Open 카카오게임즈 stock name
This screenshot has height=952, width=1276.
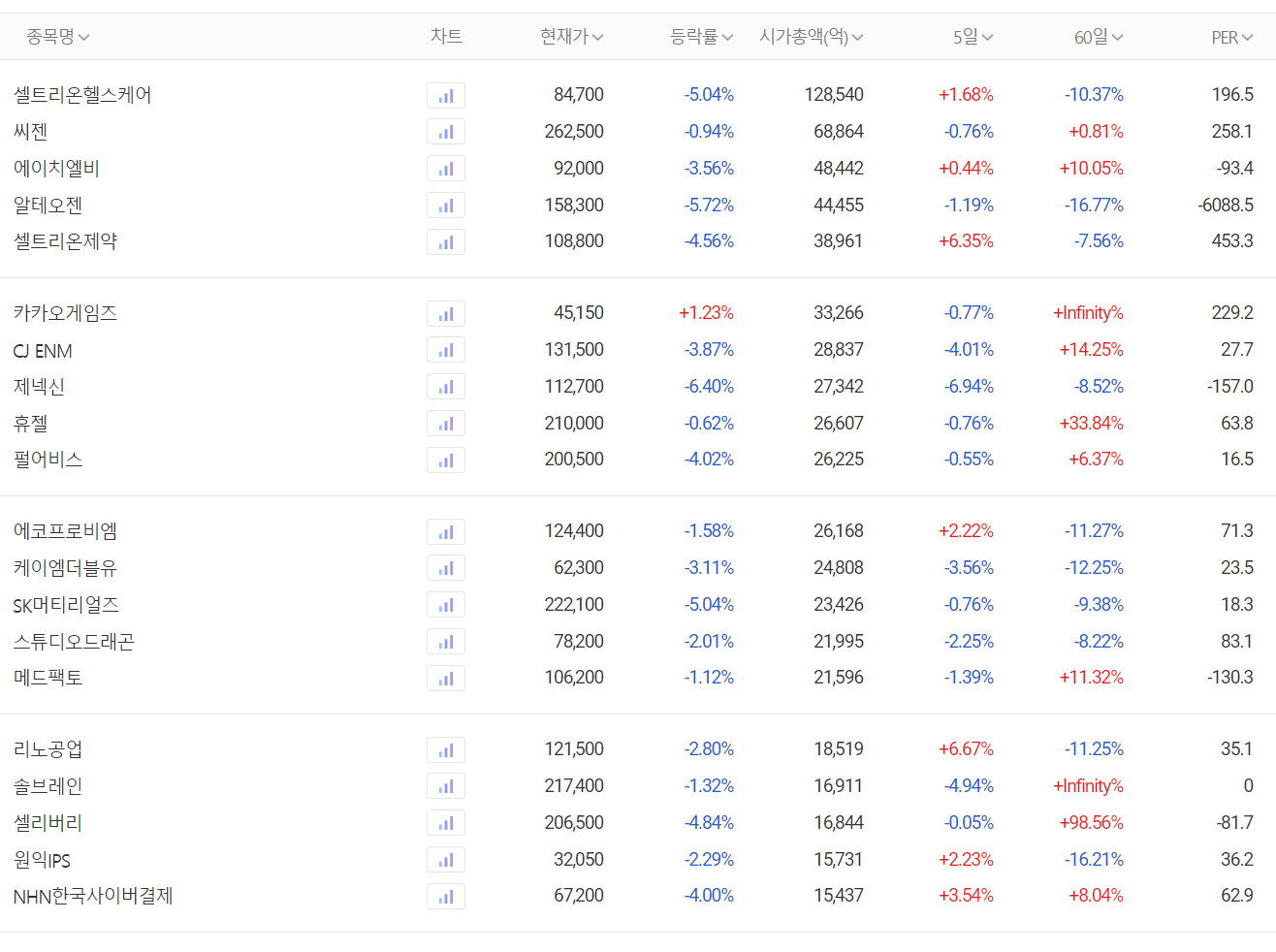(x=65, y=313)
